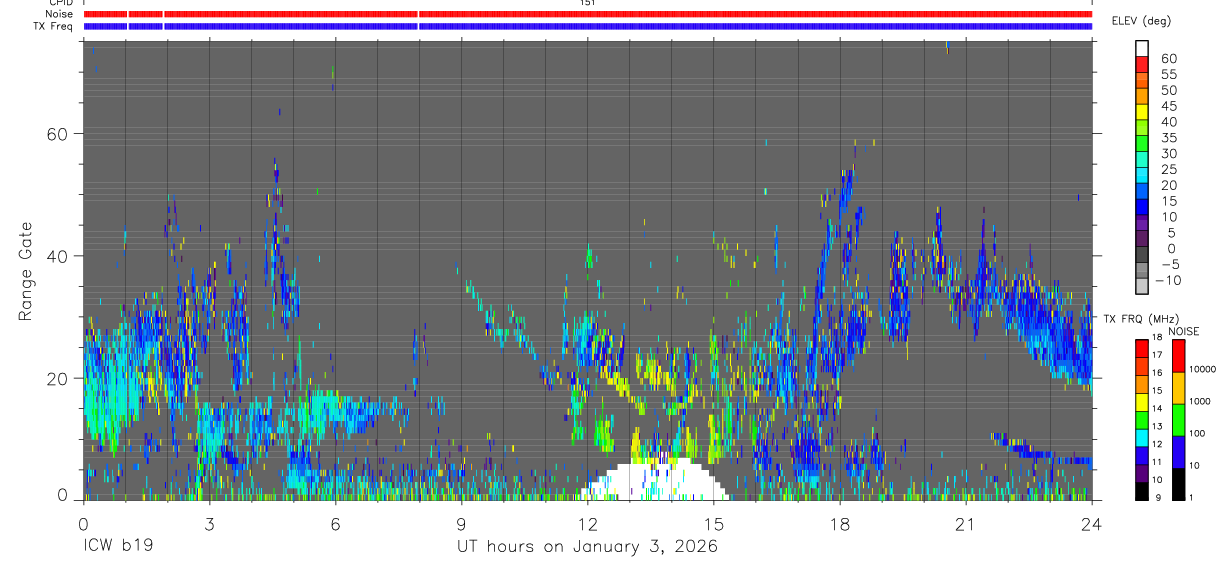
Task: Pick the blue ELEV swatch beside 15
Action: (x=1142, y=206)
